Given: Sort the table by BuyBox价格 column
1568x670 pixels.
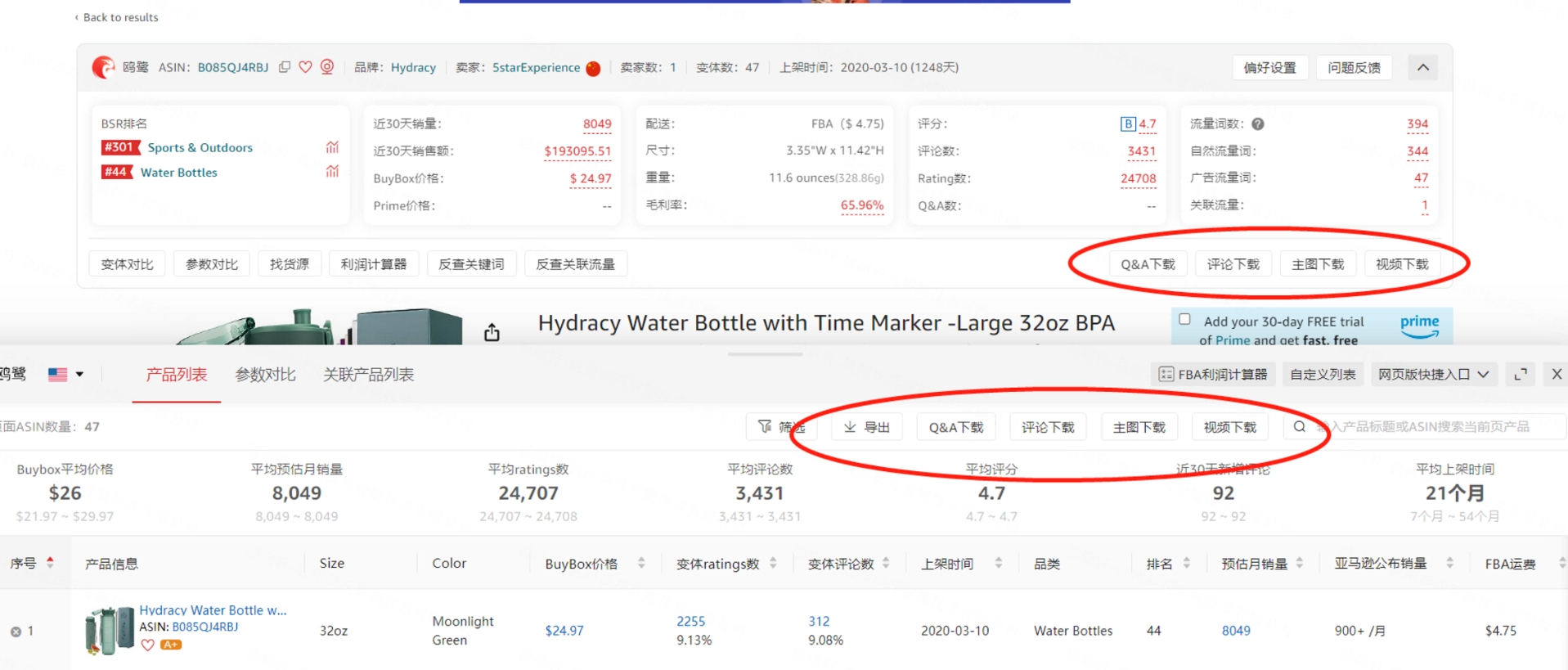Looking at the screenshot, I should 641,563.
